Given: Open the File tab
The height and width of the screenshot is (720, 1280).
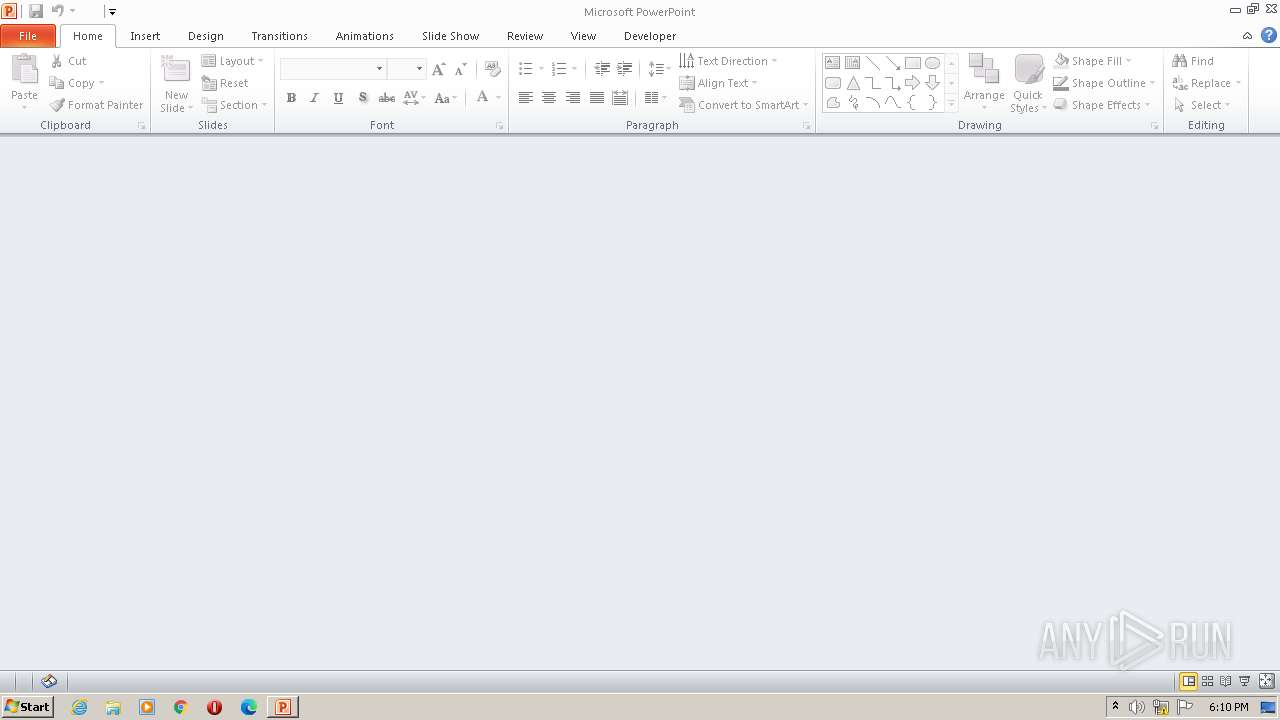Looking at the screenshot, I should [x=28, y=36].
